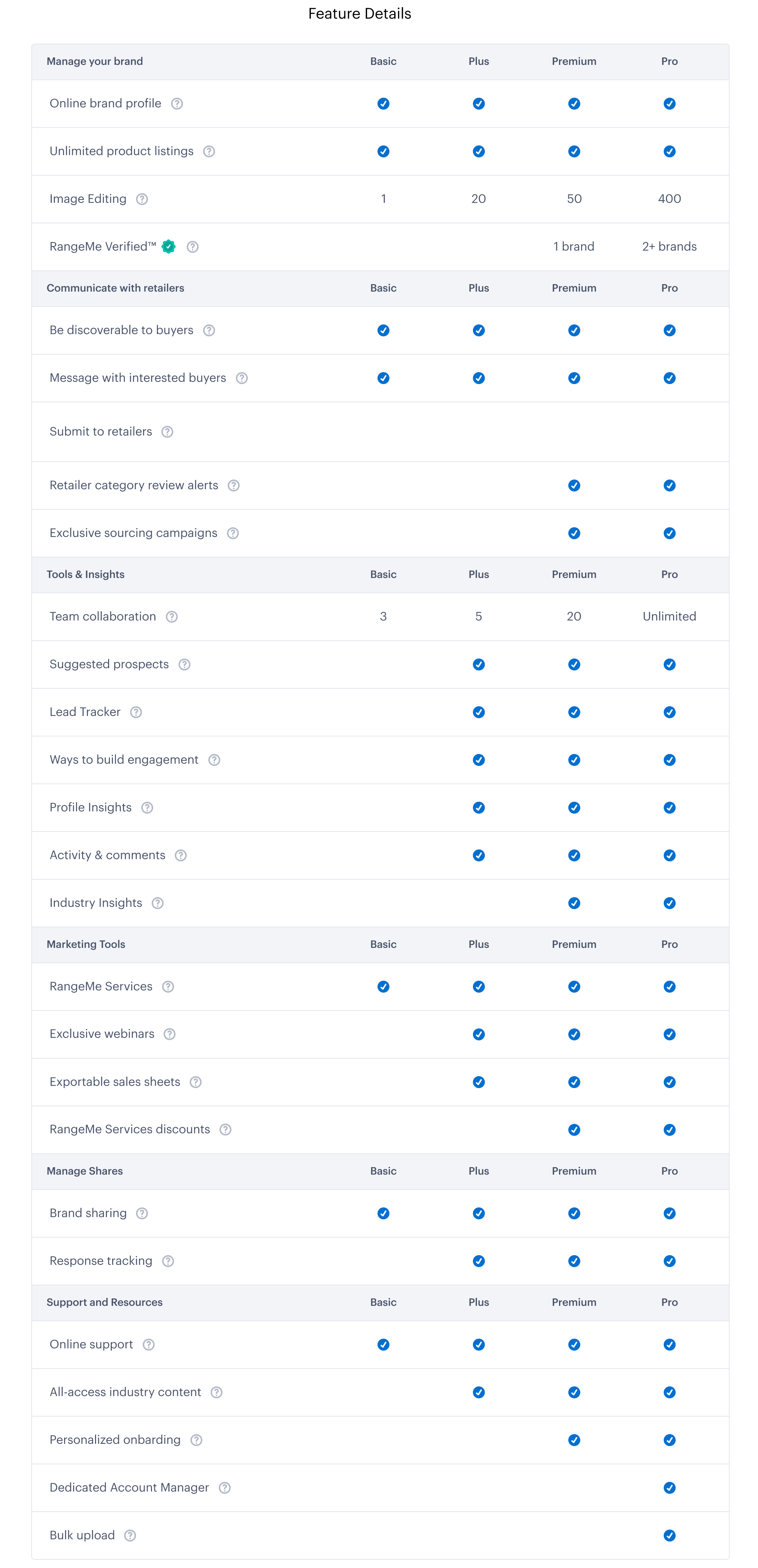Click the RangeMe Verified green badge icon
Image resolution: width=758 pixels, height=1568 pixels.
(168, 246)
